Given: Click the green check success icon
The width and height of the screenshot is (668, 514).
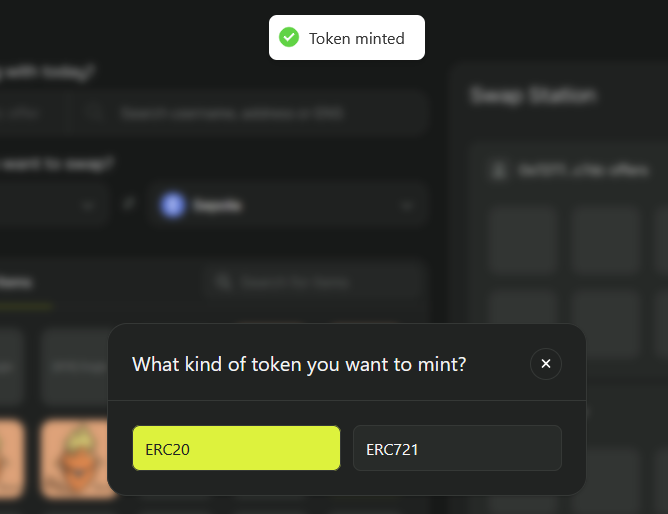Looking at the screenshot, I should pos(289,38).
